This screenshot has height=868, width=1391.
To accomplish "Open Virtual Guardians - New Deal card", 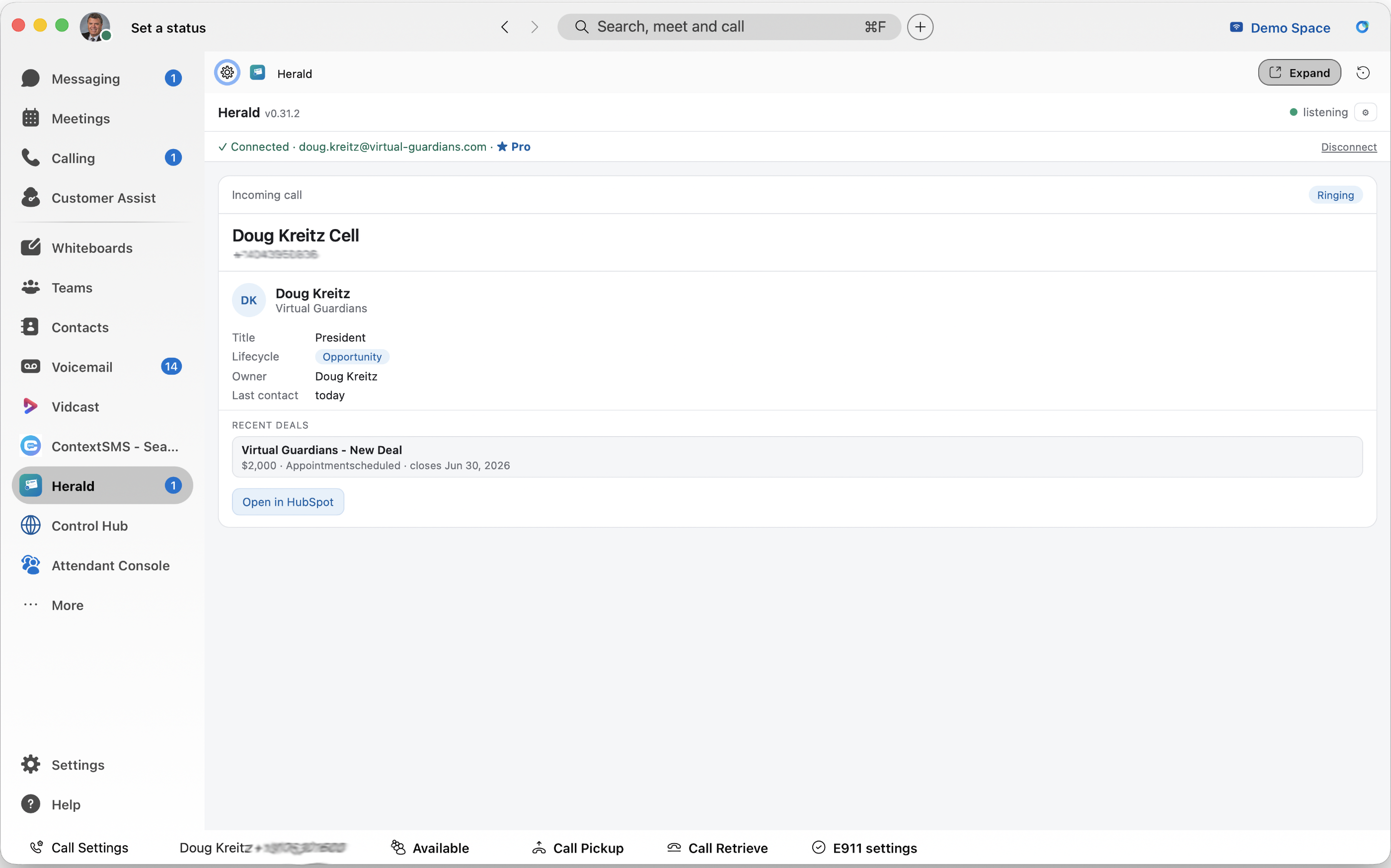I will click(797, 457).
